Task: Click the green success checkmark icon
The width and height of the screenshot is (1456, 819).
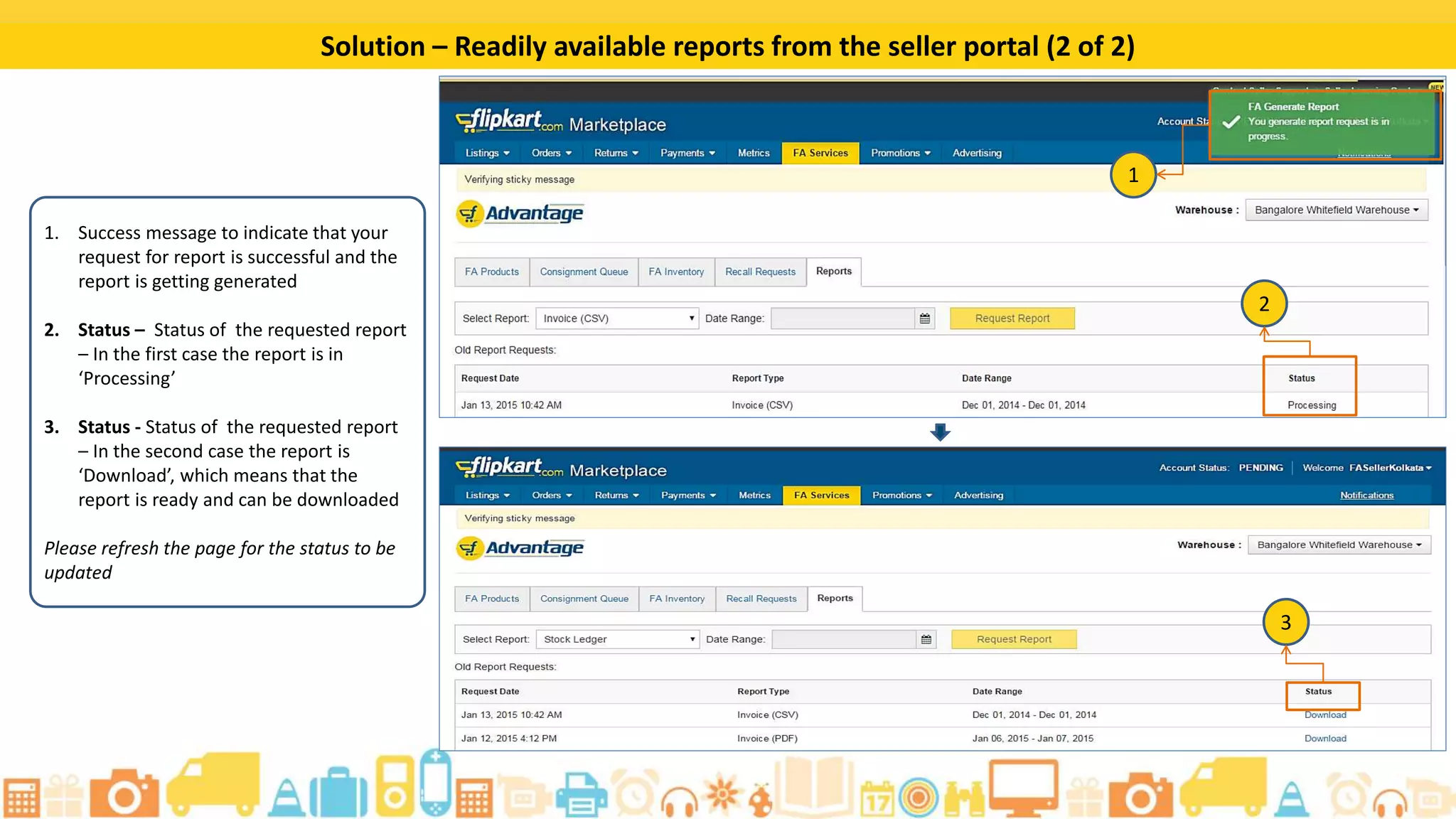Action: point(1231,122)
